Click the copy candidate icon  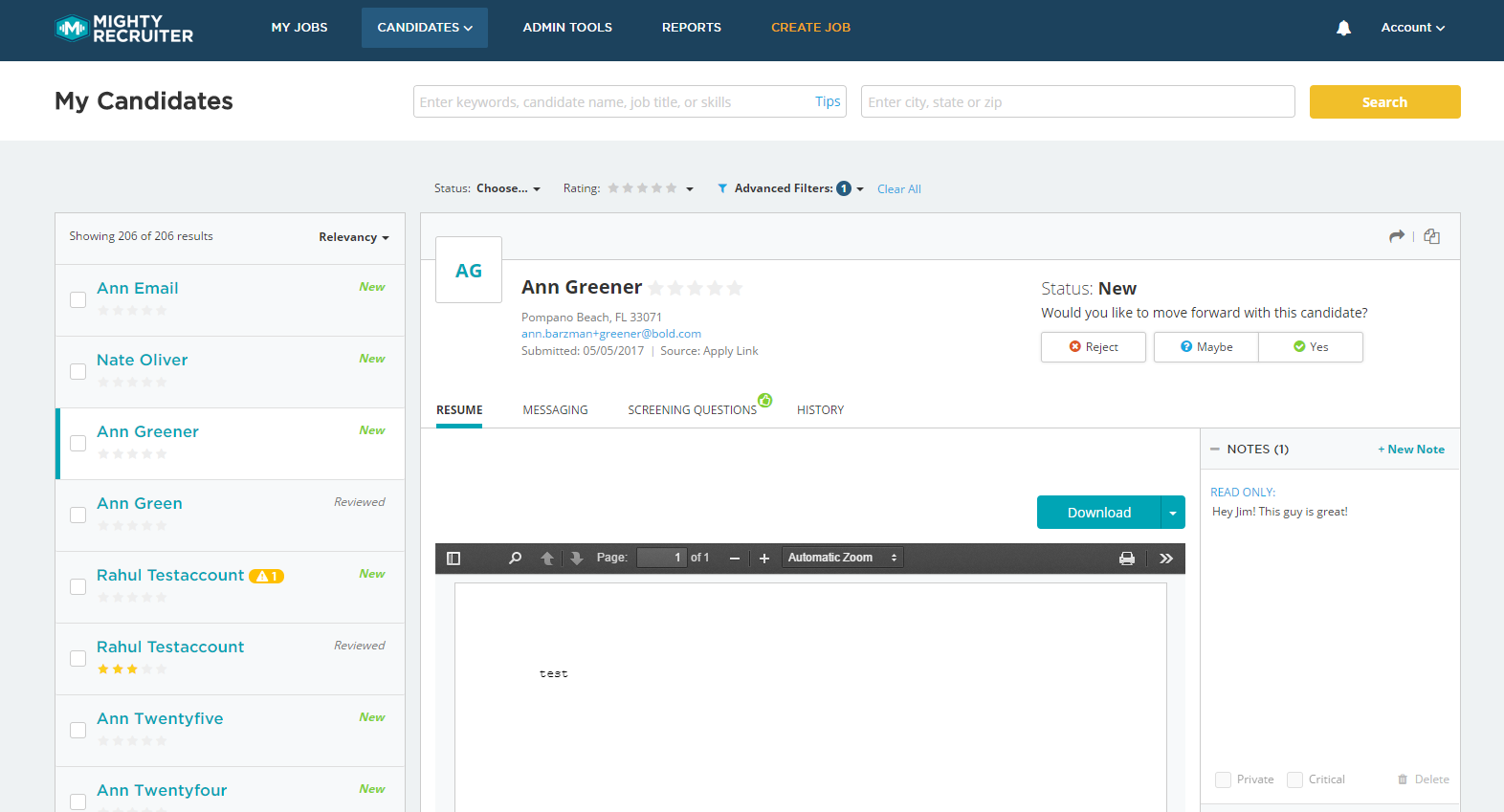(1431, 236)
